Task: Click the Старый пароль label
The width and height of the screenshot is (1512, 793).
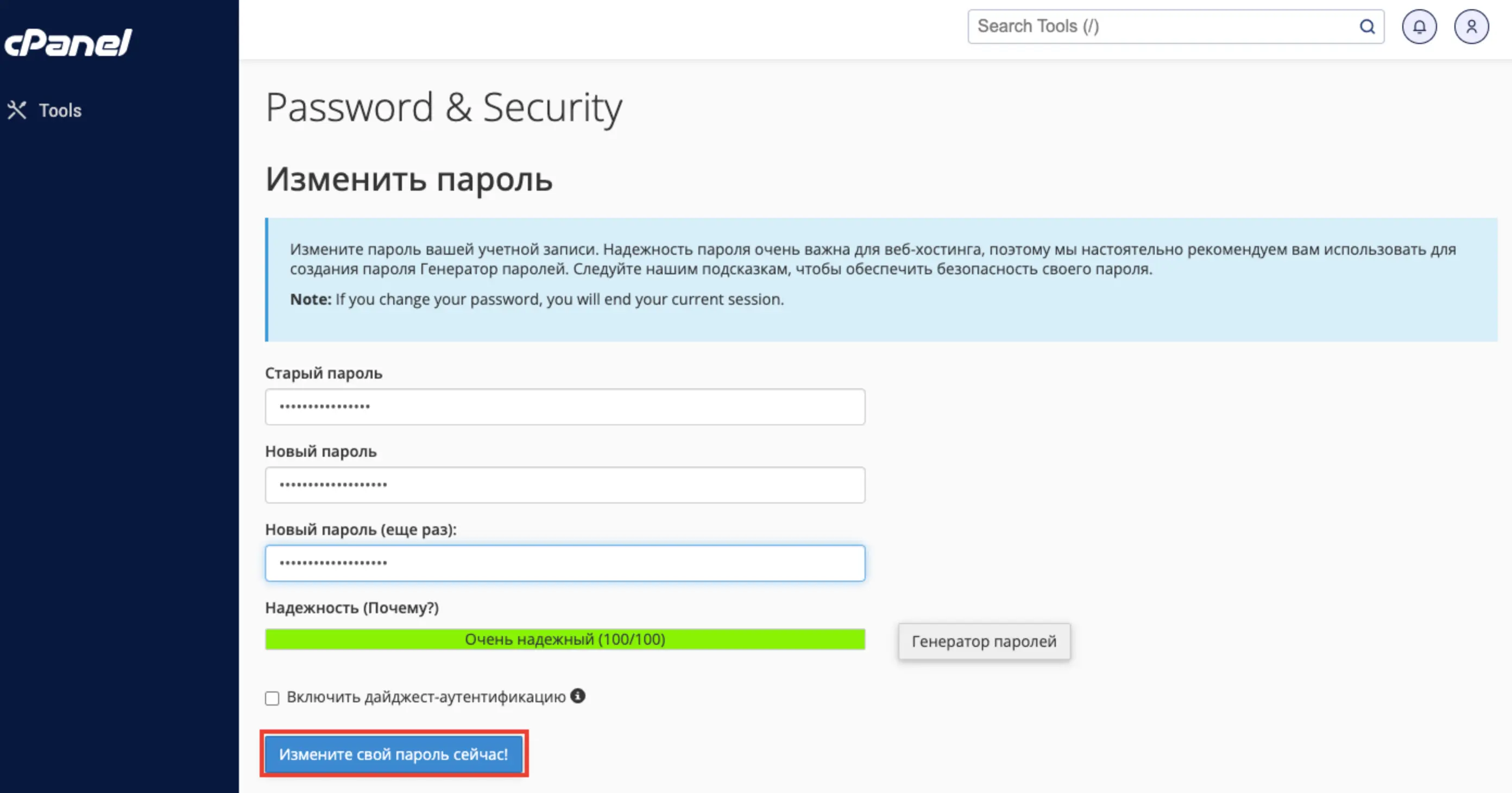Action: (x=324, y=373)
